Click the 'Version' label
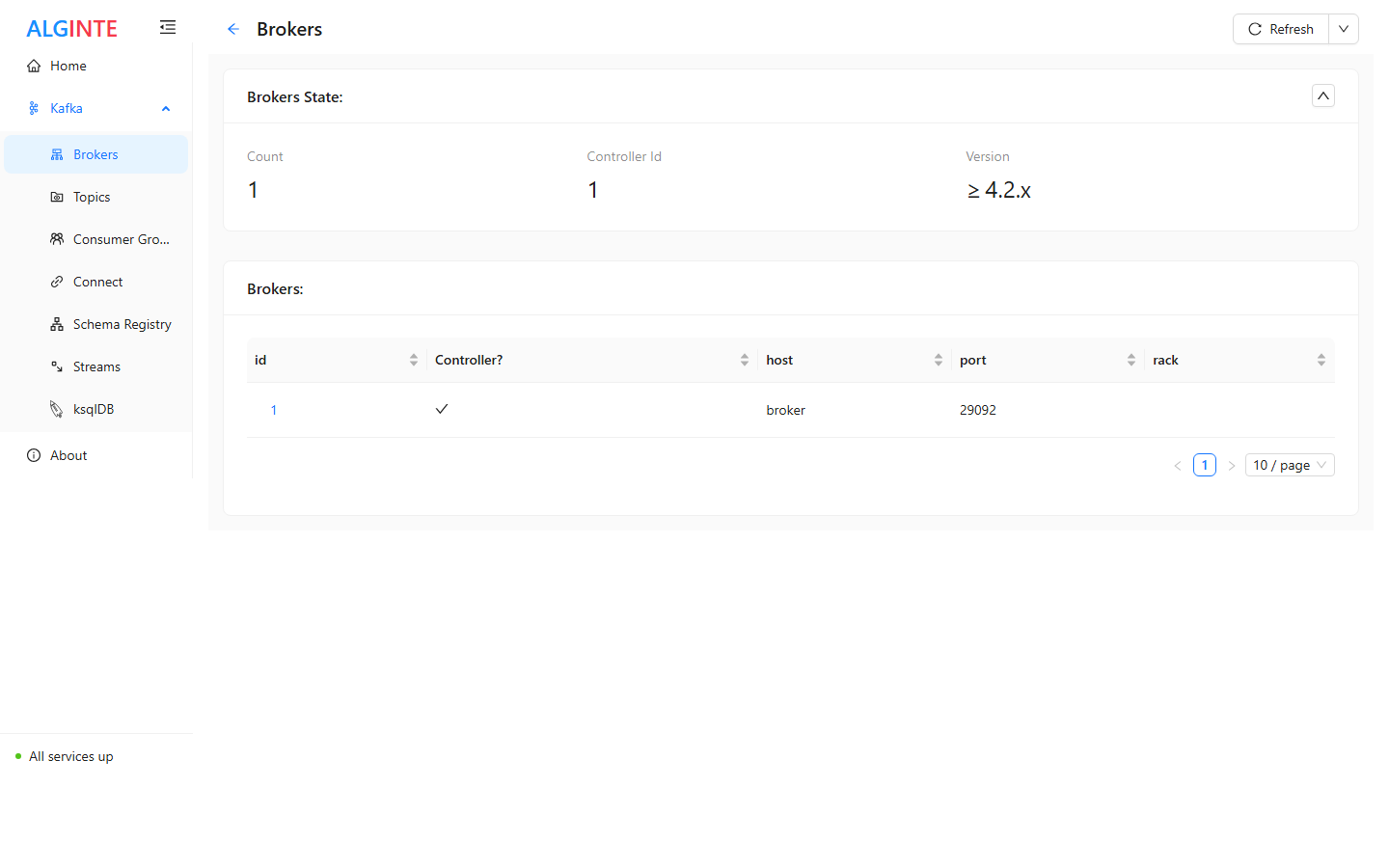This screenshot has width=1389, height=868. click(988, 156)
